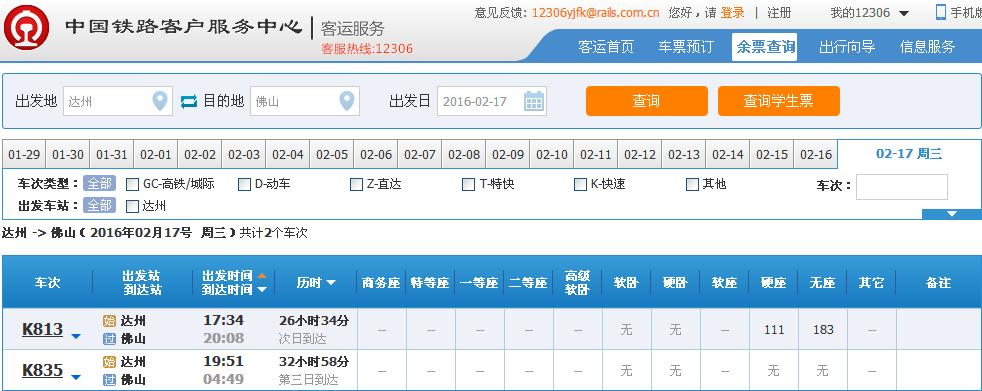Click the 硬卧 column header
The width and height of the screenshot is (982, 391).
(x=675, y=283)
